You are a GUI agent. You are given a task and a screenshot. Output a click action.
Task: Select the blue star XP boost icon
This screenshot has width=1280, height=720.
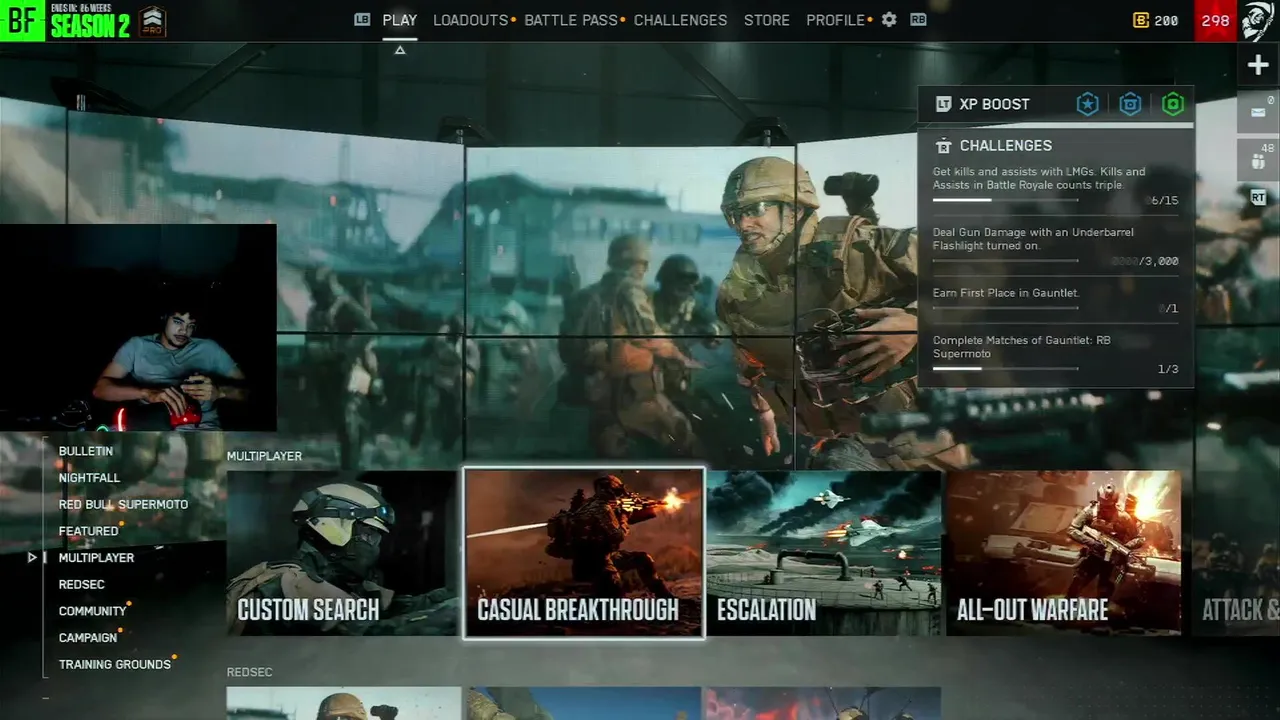pyautogui.click(x=1087, y=104)
